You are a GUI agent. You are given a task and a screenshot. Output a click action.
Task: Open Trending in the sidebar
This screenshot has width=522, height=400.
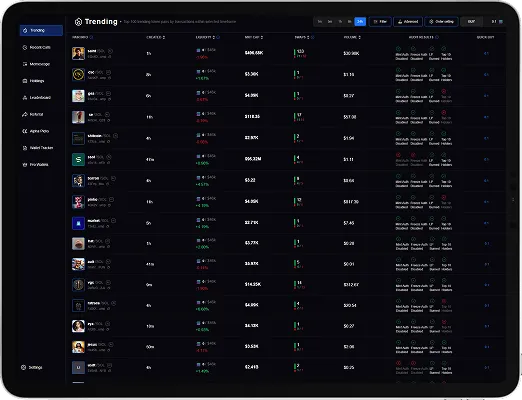pos(41,30)
